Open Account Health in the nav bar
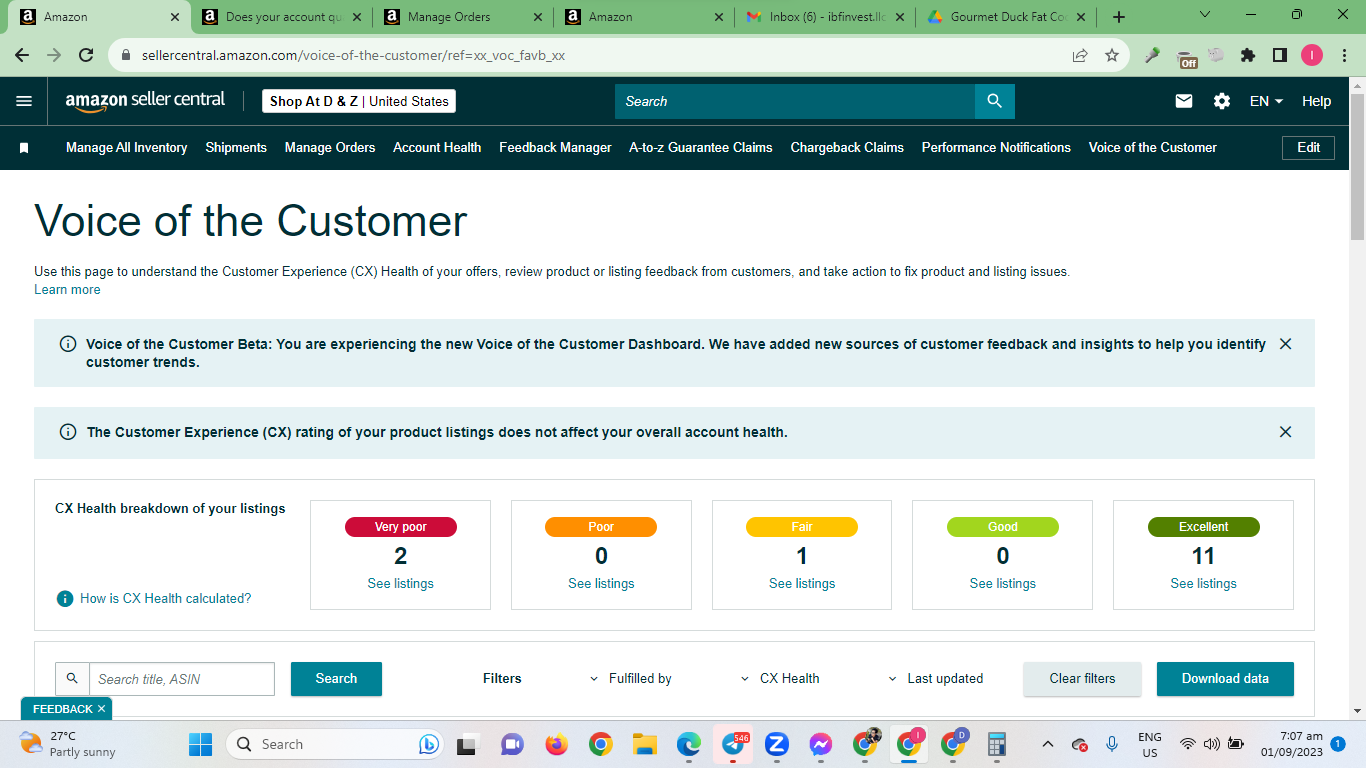The height and width of the screenshot is (768, 1366). tap(437, 148)
